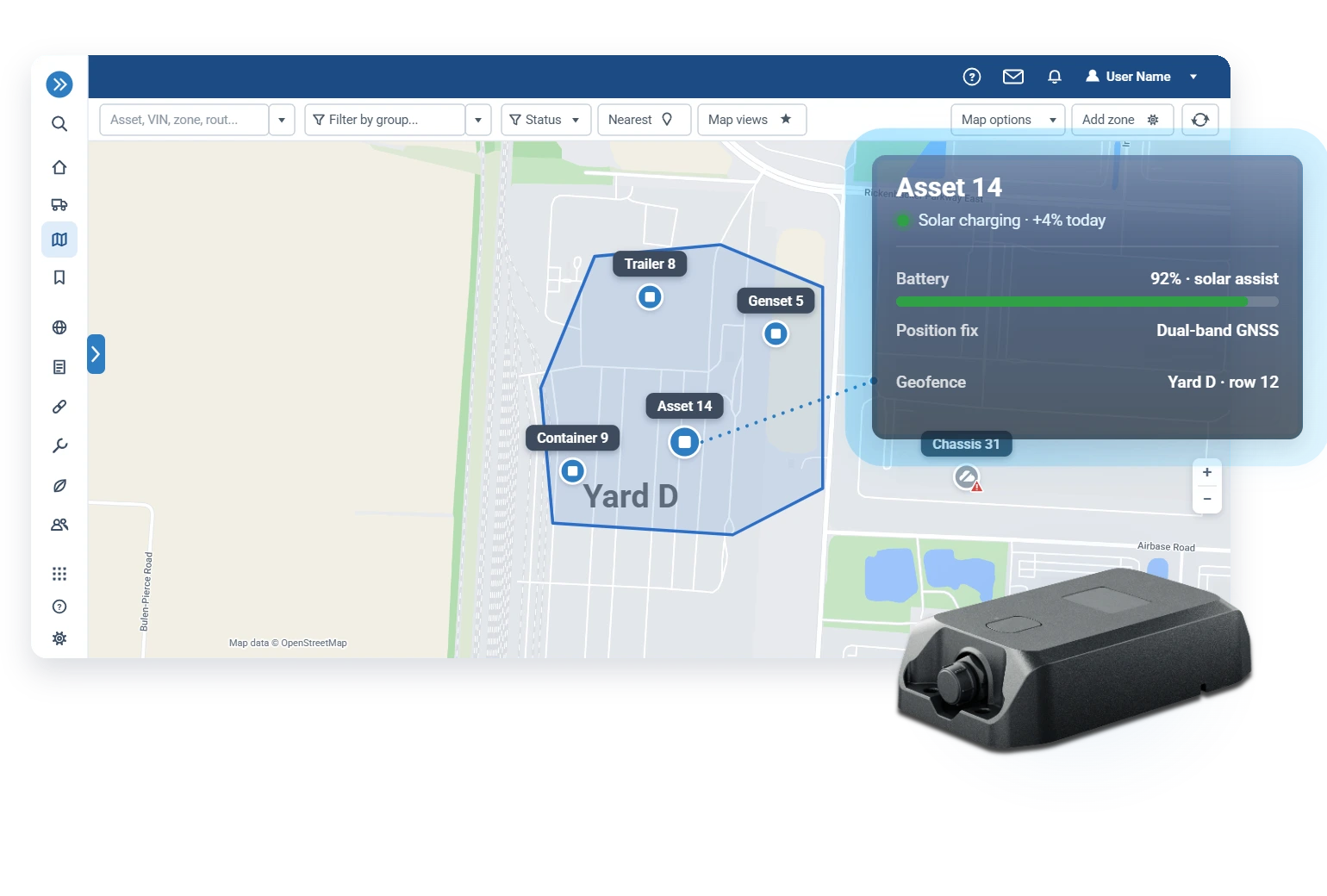Select the Chassis 31 warning marker

968,477
